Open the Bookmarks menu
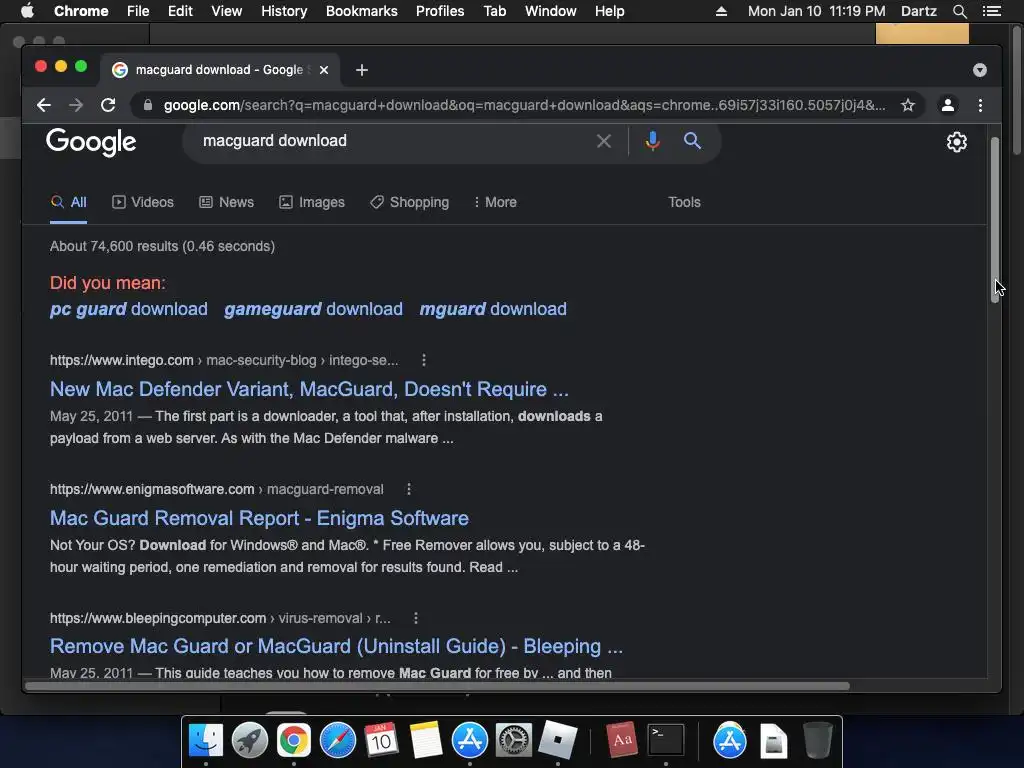Screen dimensions: 1024x768 pos(362,11)
